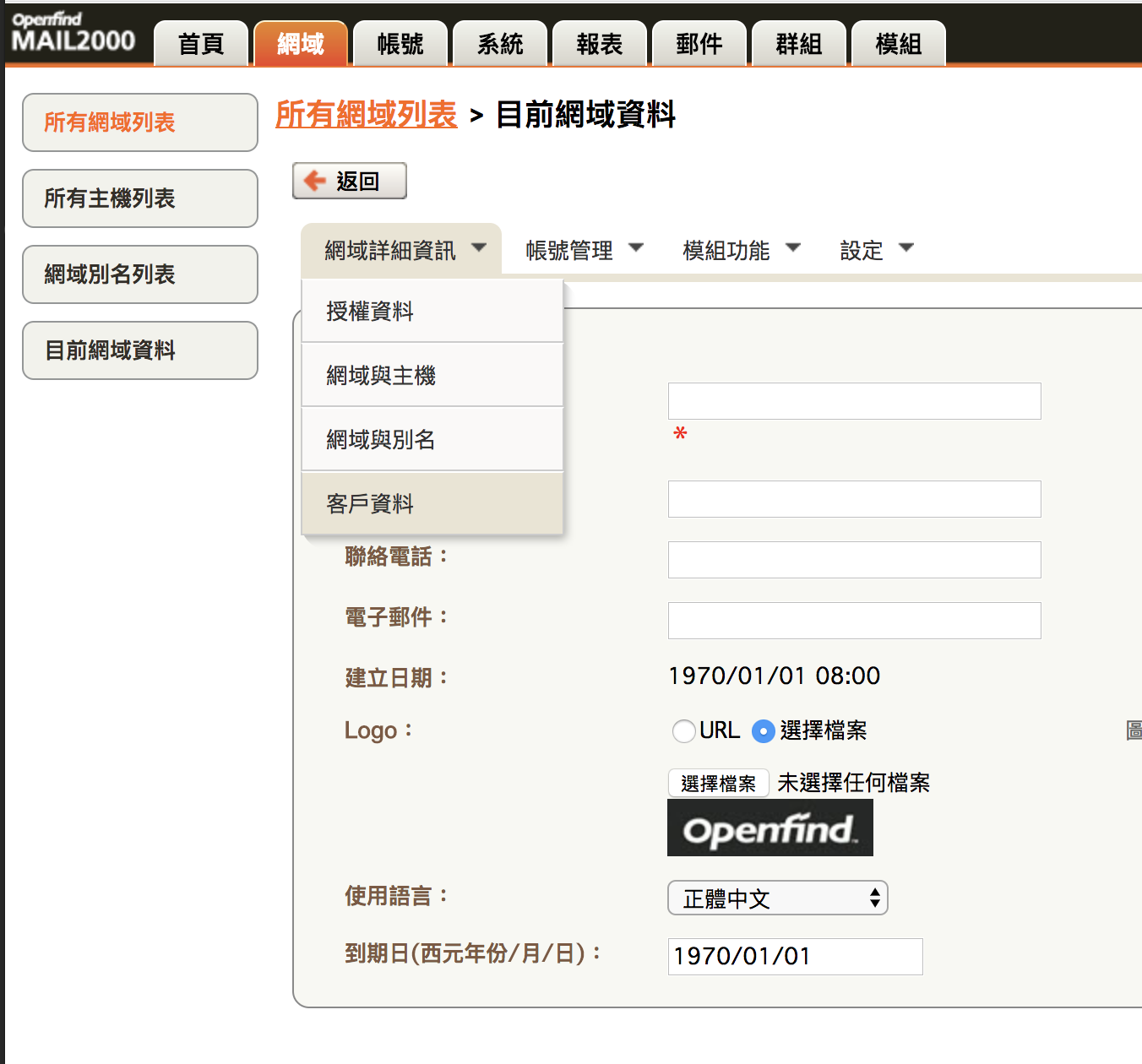Viewport: 1142px width, 1064px height.
Task: Click the 網域別名列表 sidebar entry
Action: pyautogui.click(x=139, y=274)
